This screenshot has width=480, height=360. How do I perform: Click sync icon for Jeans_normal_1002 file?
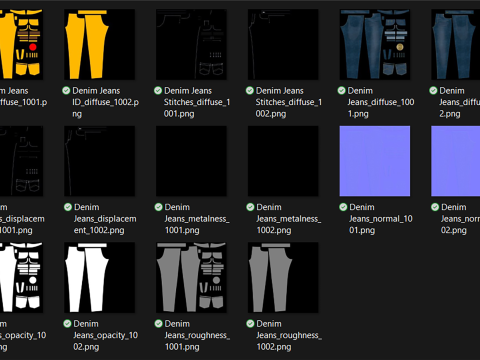pyautogui.click(x=435, y=207)
